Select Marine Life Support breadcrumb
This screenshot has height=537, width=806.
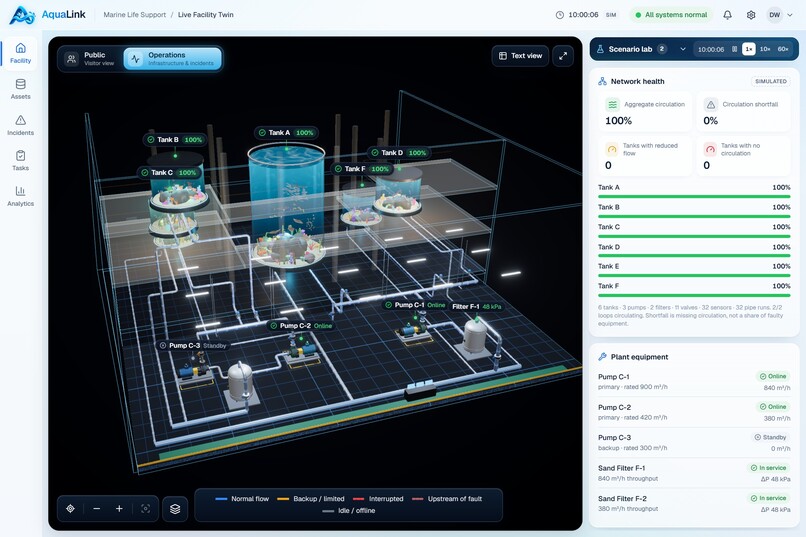click(x=135, y=15)
